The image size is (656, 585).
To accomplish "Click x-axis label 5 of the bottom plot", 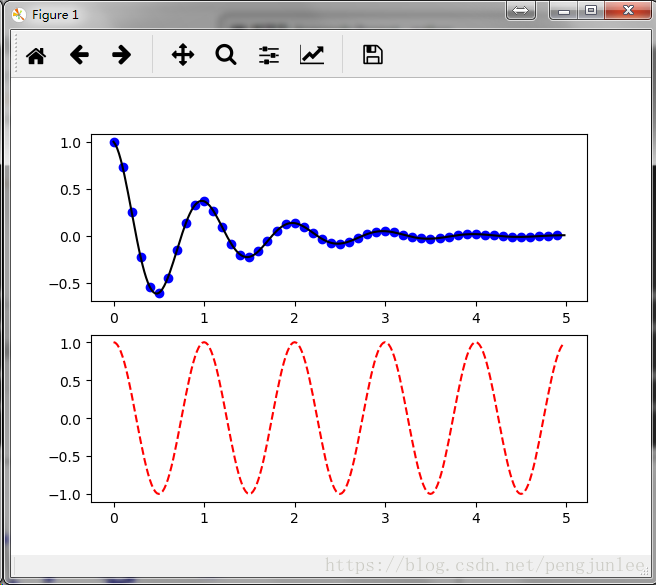I will [566, 518].
